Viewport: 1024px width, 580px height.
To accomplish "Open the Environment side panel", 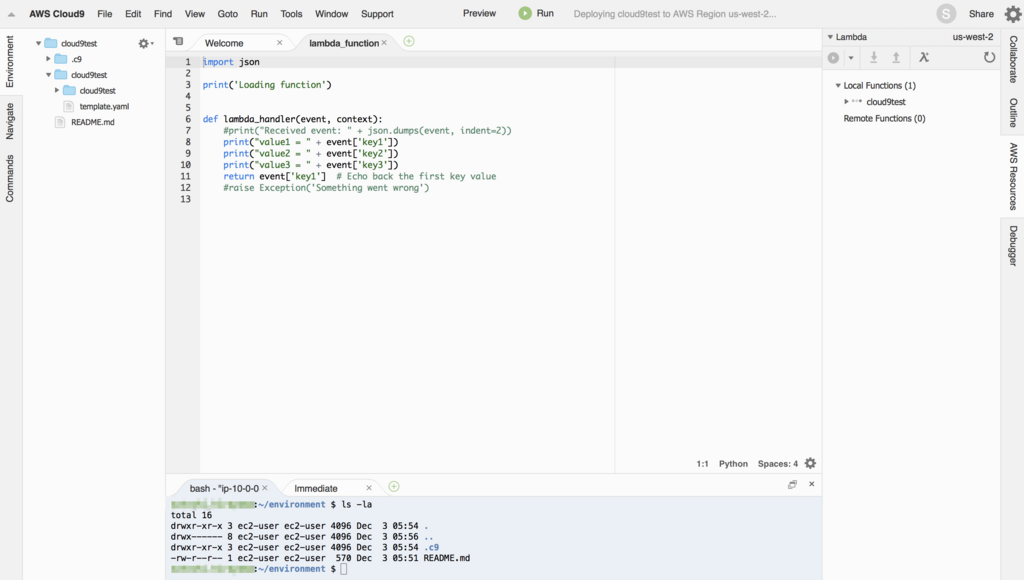I will pos(10,61).
